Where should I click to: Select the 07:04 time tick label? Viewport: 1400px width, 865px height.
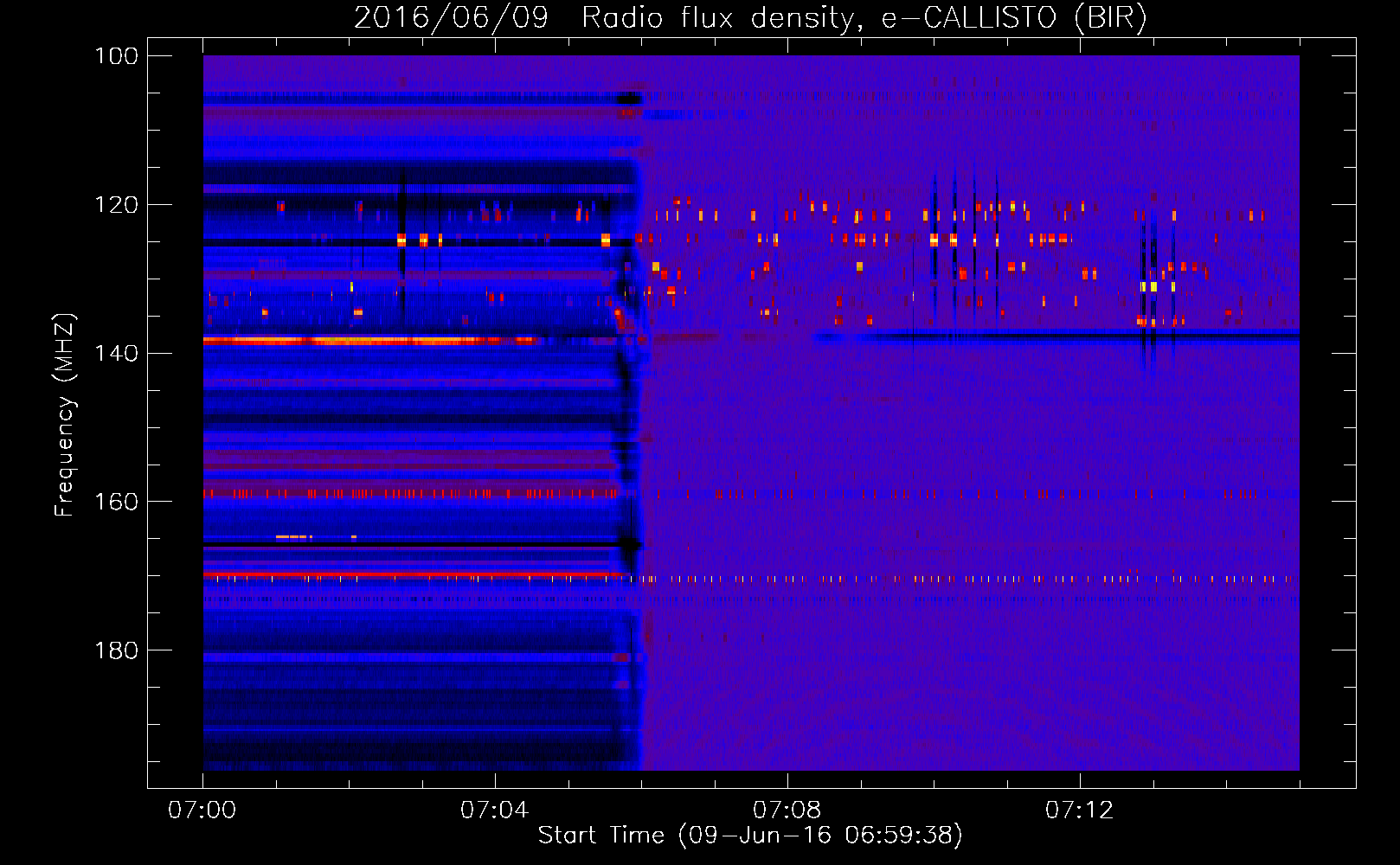(494, 811)
